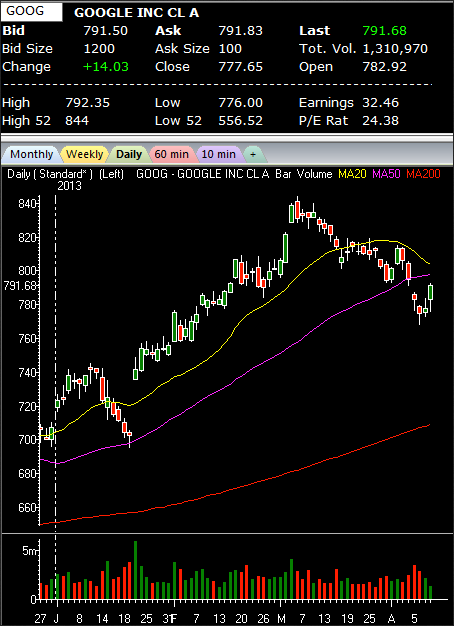
Task: Click the 5m volume axis label
Action: coord(29,551)
